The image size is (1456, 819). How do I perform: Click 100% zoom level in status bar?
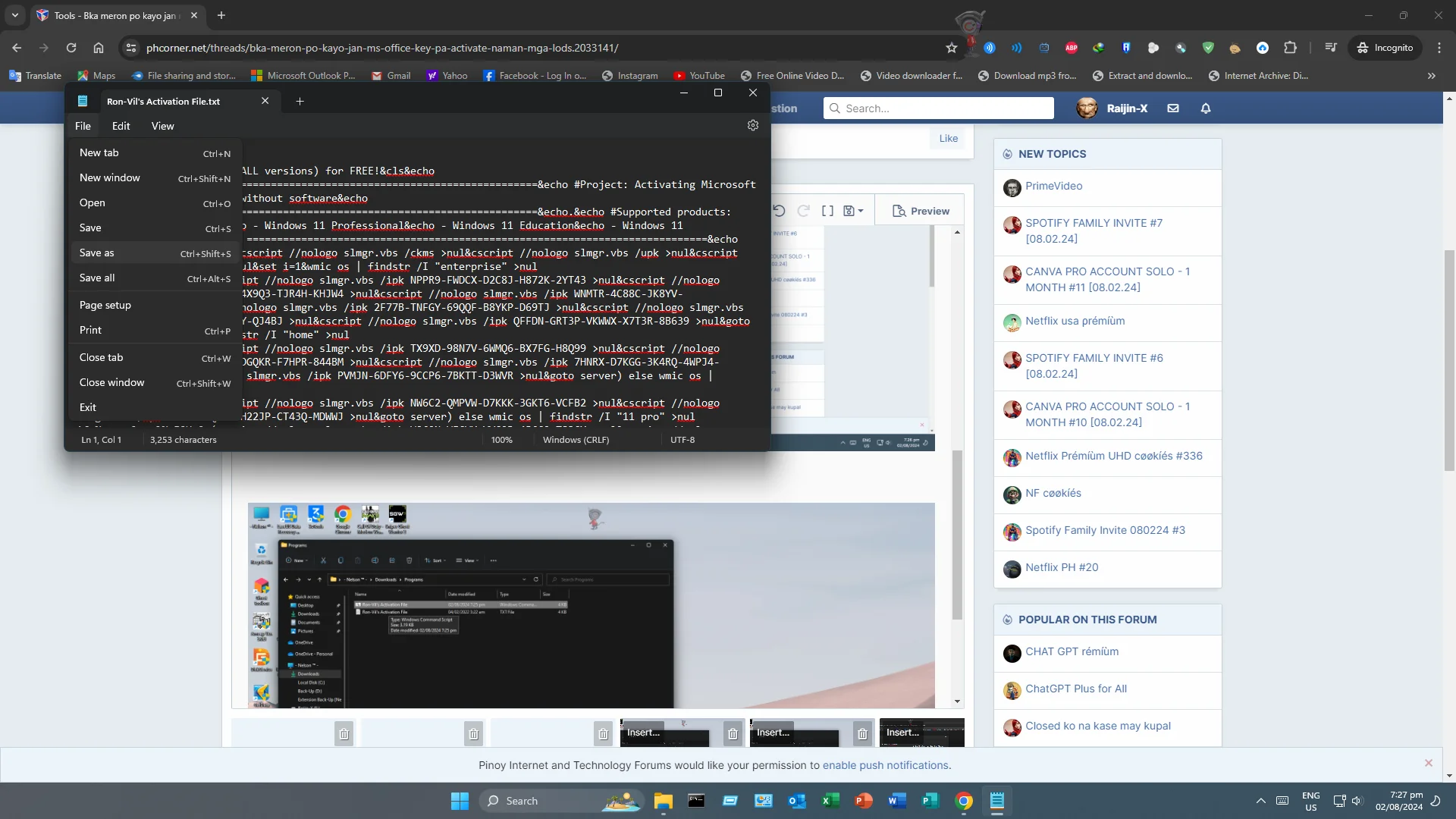pos(501,440)
